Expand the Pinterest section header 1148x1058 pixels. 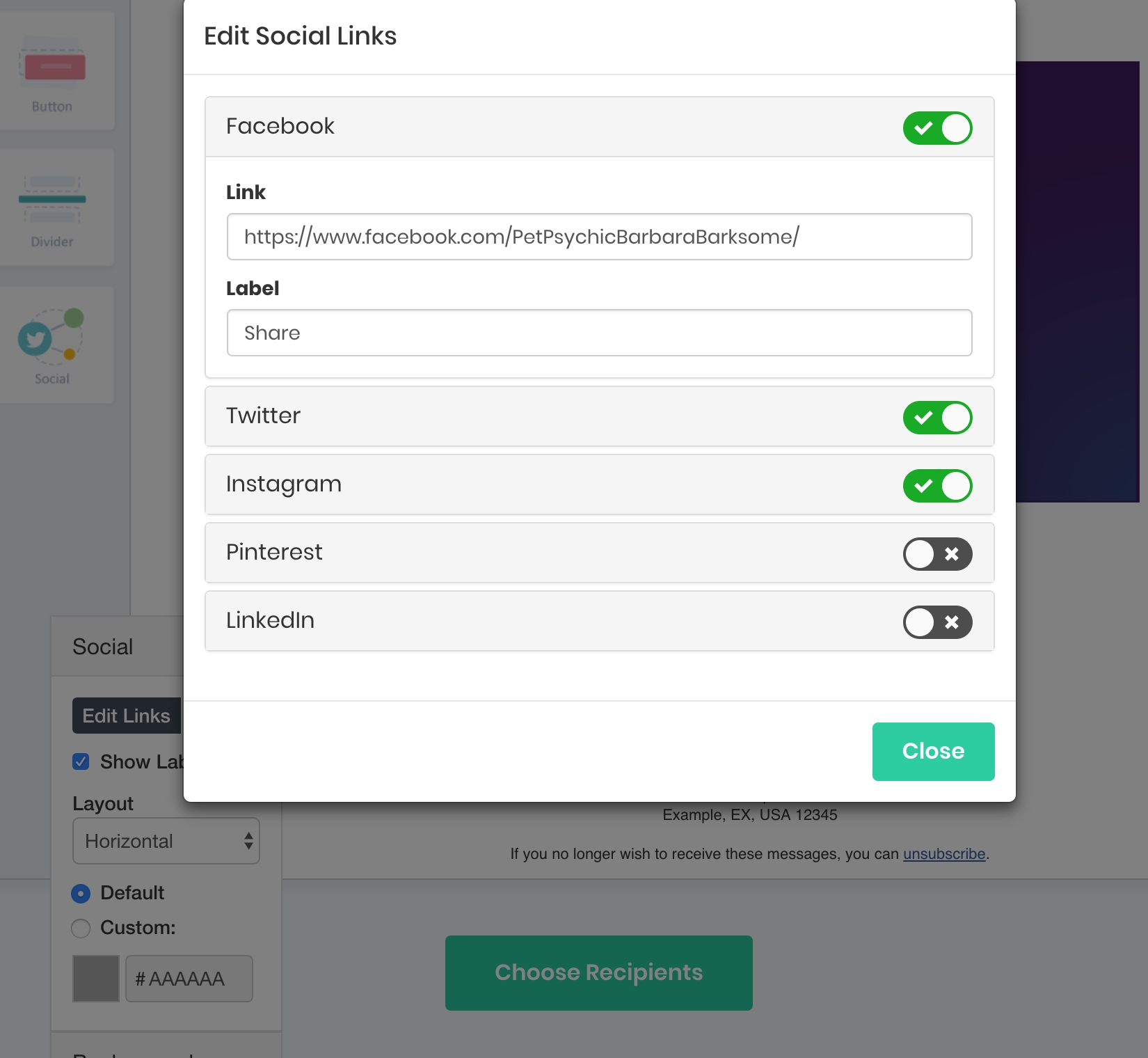click(x=487, y=553)
